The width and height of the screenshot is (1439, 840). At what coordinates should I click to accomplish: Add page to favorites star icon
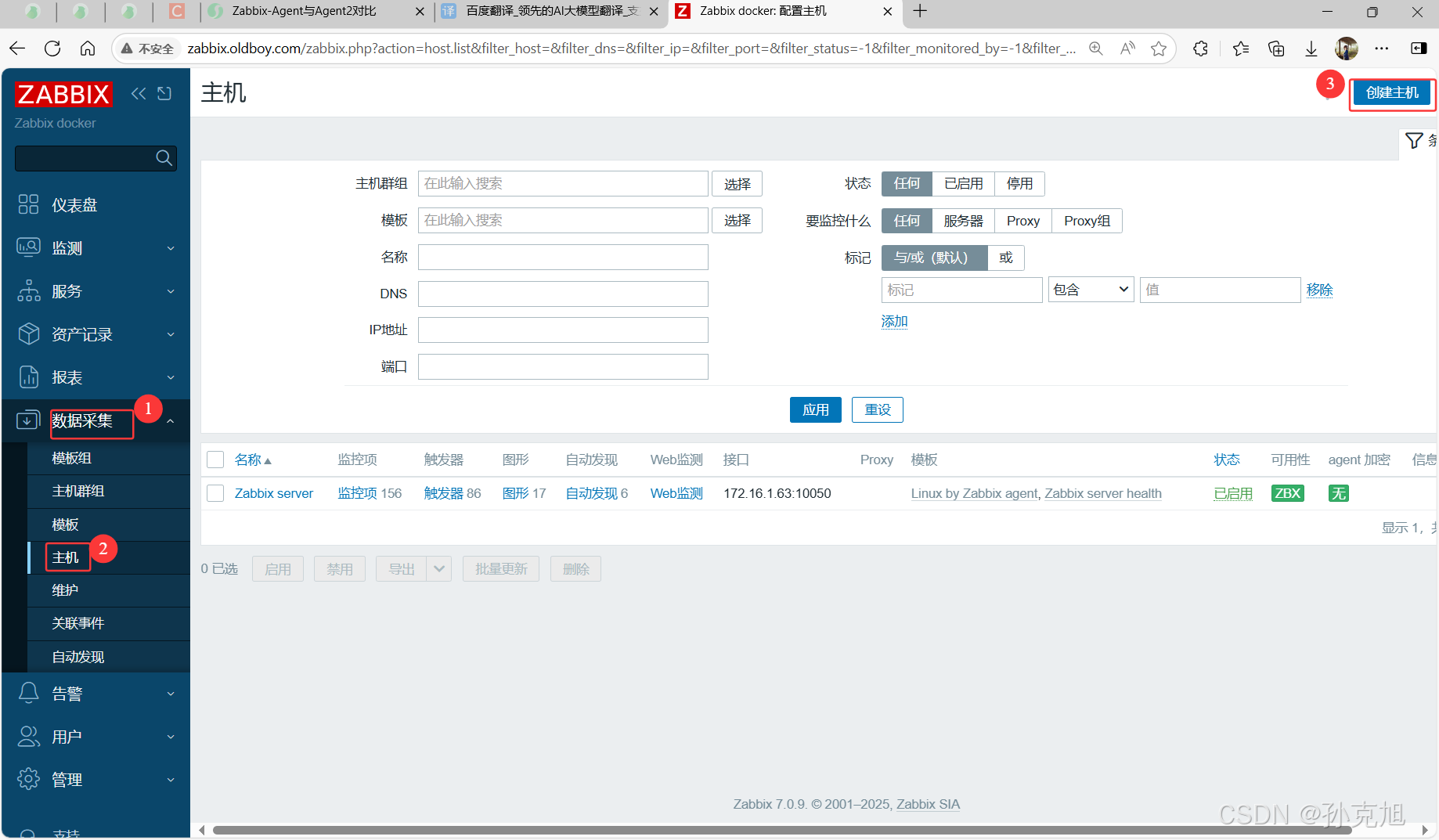point(1159,49)
